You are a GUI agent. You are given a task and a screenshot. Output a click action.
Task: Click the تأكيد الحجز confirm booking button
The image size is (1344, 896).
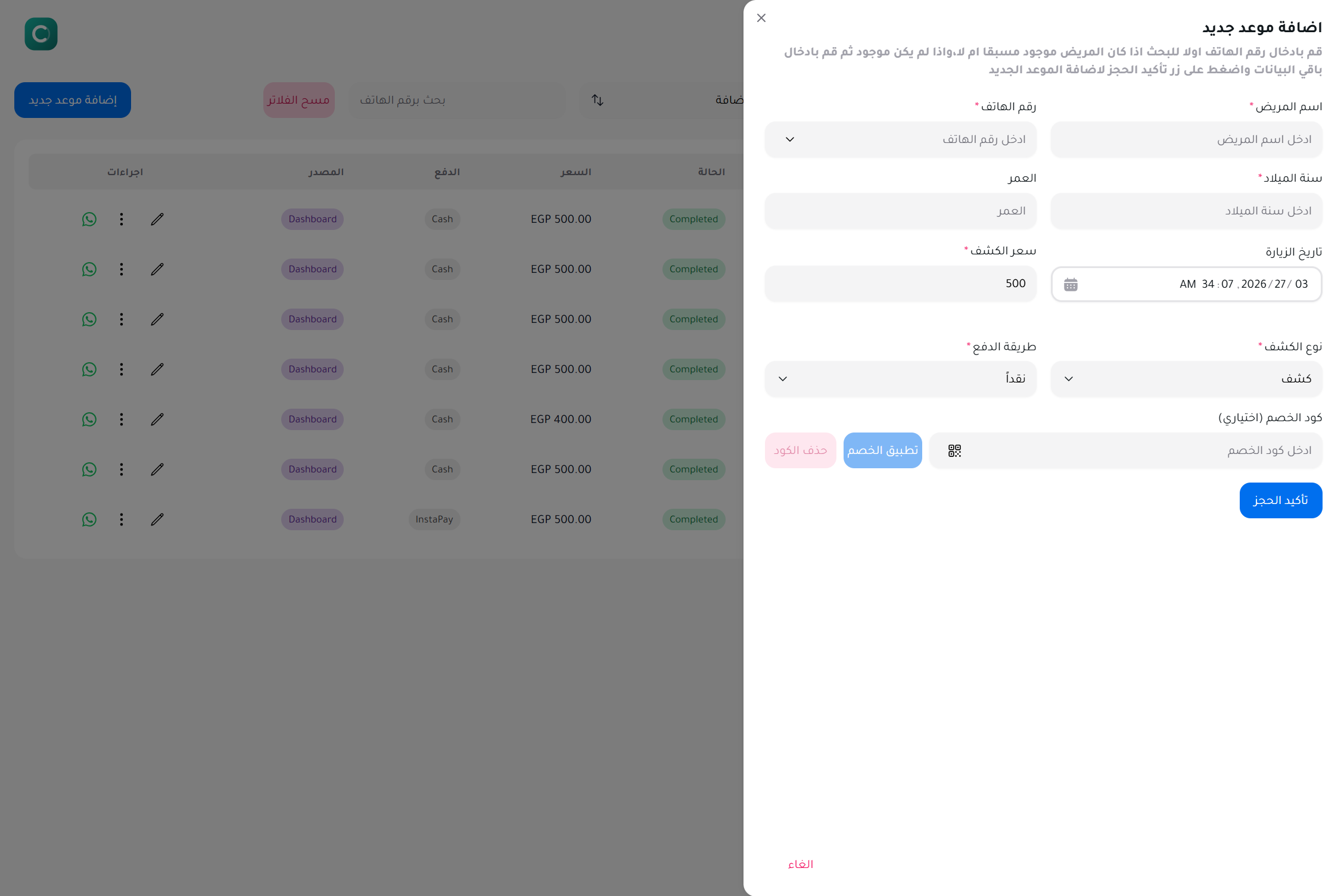(1280, 500)
